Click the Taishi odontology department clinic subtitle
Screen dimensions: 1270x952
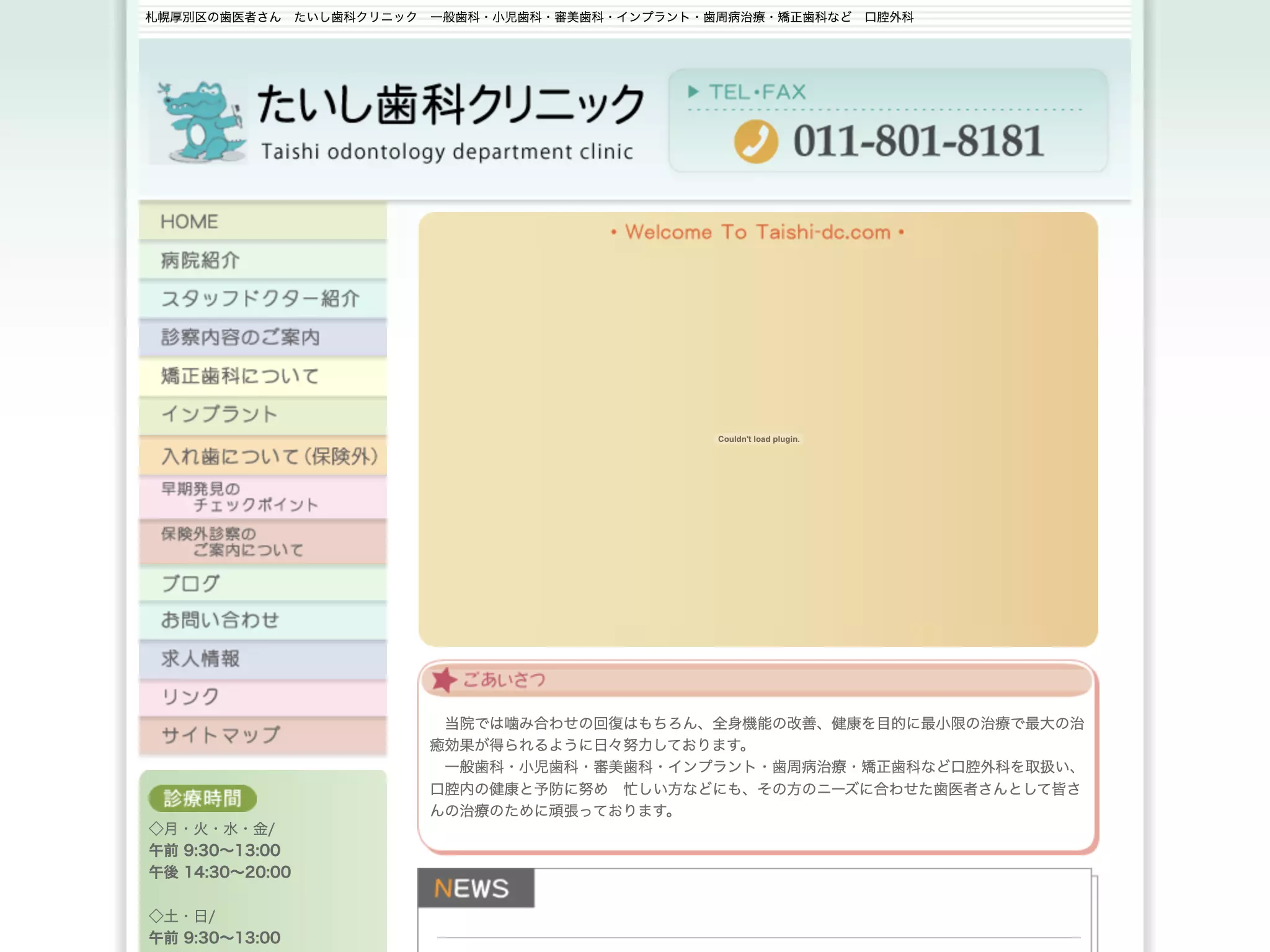(446, 152)
